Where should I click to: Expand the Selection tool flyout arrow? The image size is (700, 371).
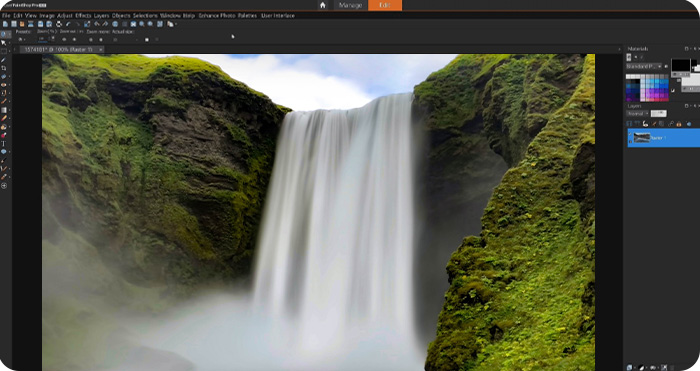point(10,51)
